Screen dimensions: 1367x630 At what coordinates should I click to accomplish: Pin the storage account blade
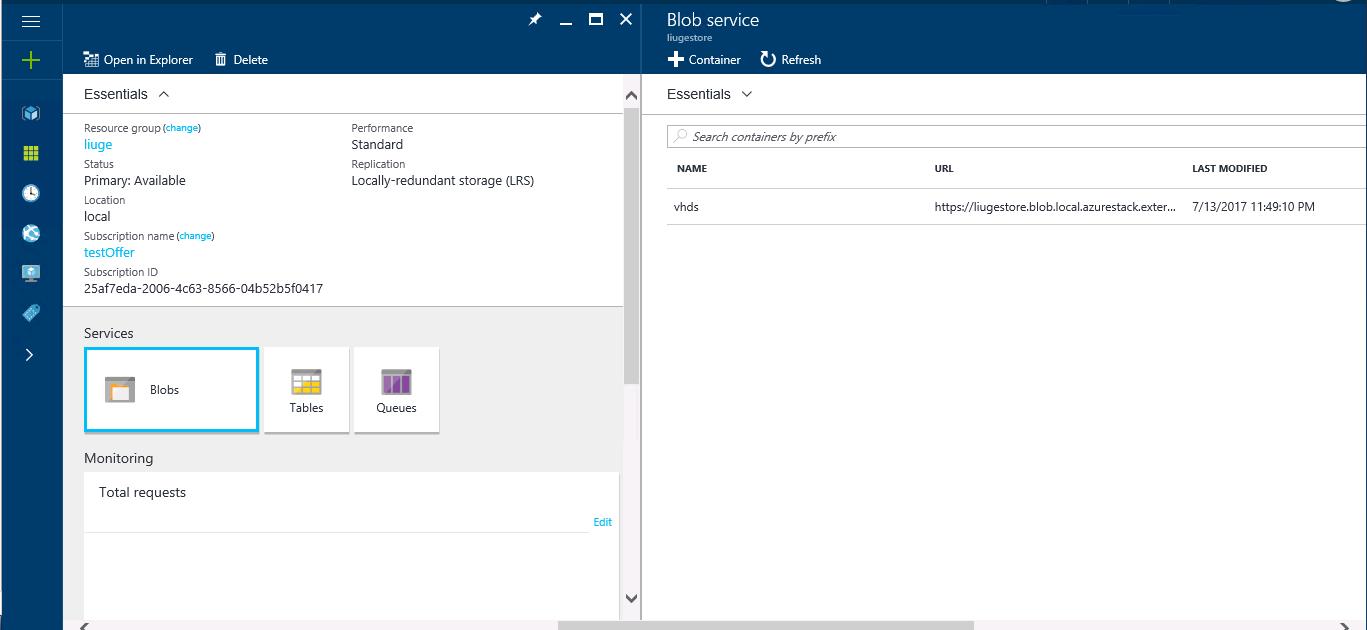coord(535,19)
